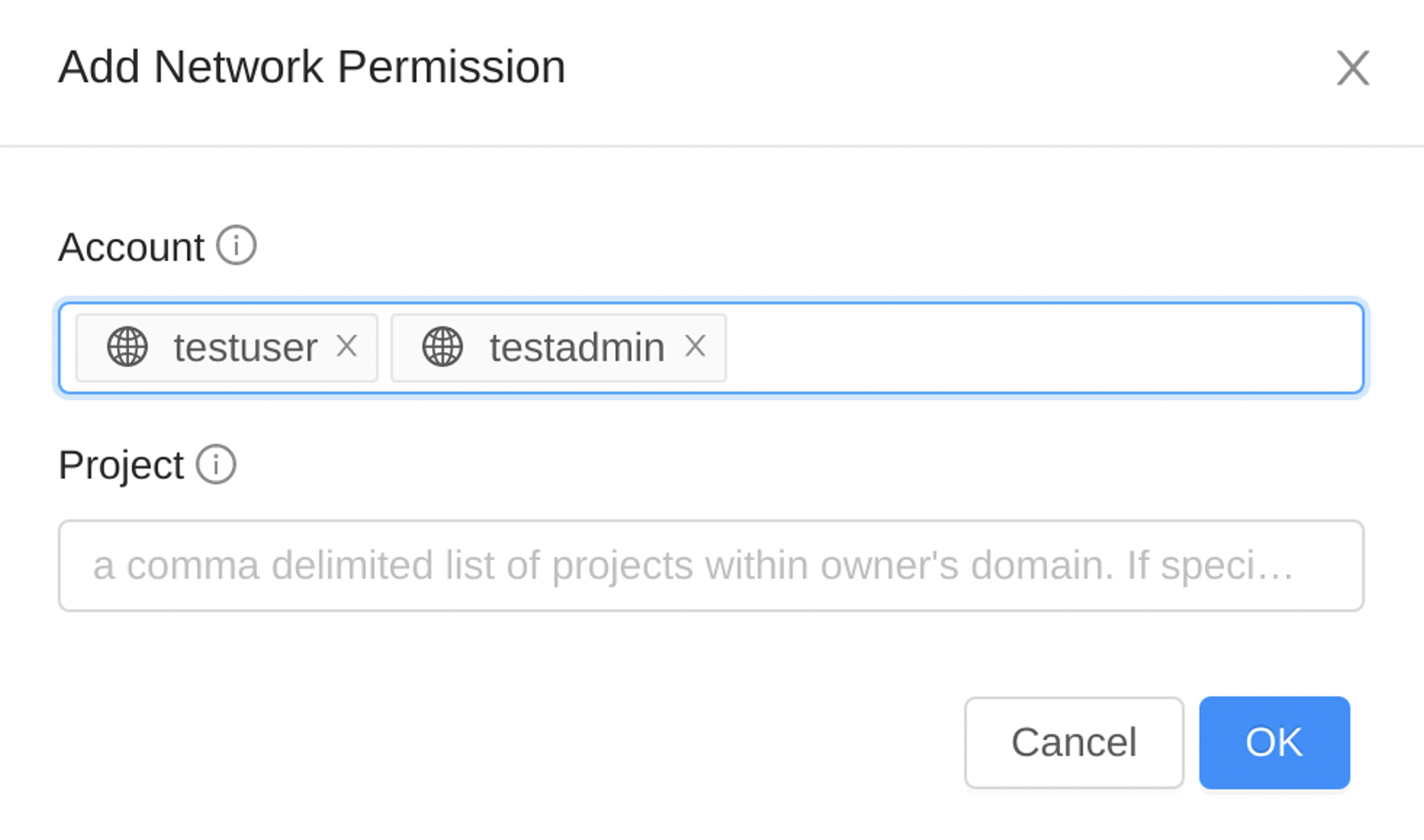1424x840 pixels.
Task: Focus the Project input field
Action: 711,566
